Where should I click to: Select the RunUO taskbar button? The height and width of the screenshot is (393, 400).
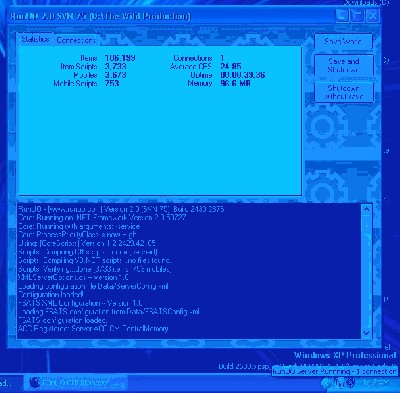pos(75,383)
